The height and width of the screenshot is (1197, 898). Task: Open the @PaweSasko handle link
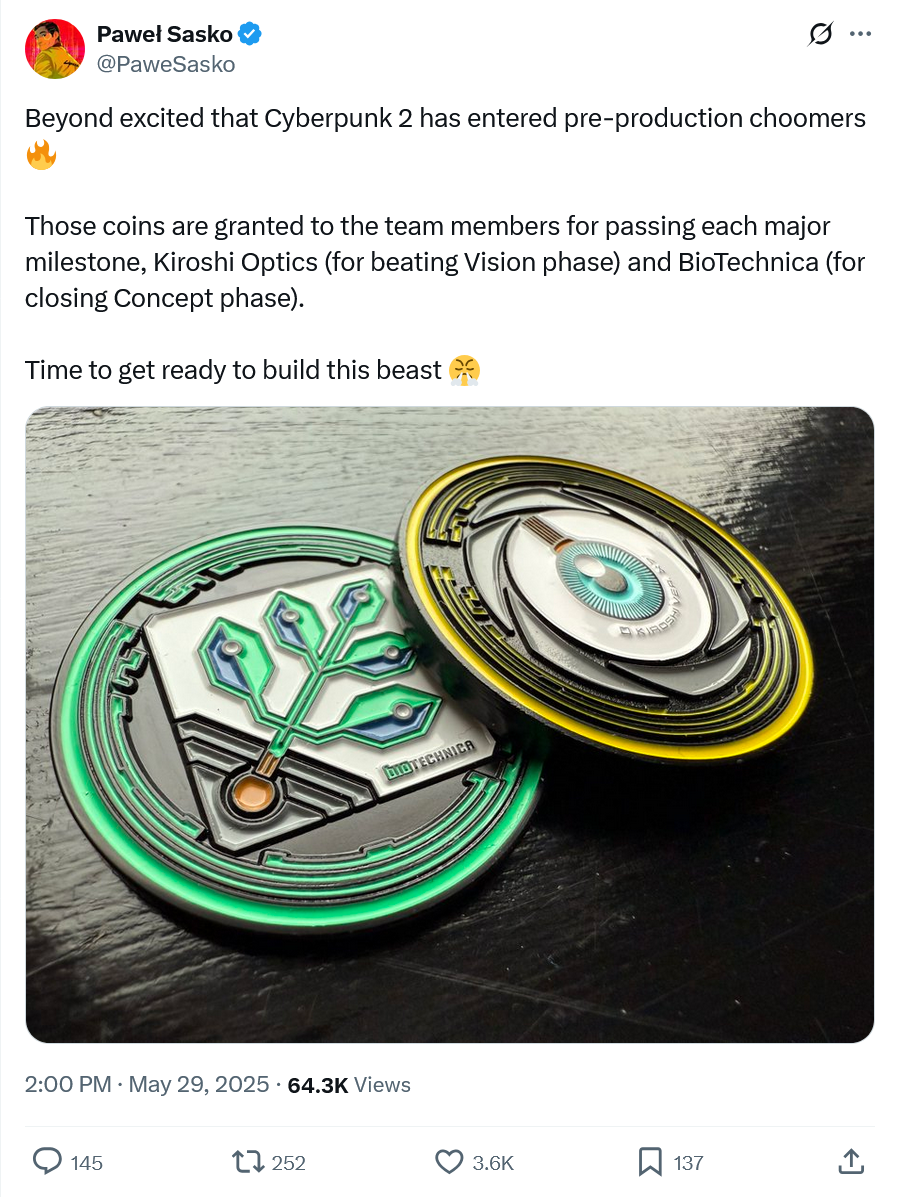tap(166, 64)
